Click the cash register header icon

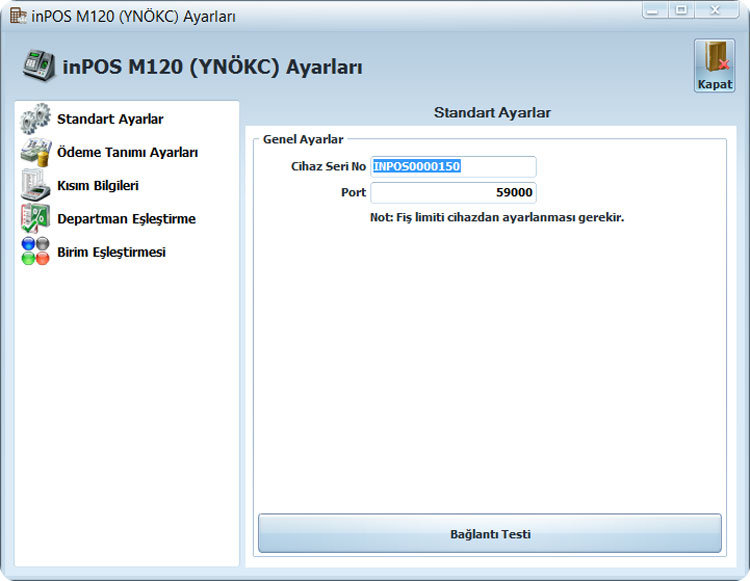tap(39, 65)
